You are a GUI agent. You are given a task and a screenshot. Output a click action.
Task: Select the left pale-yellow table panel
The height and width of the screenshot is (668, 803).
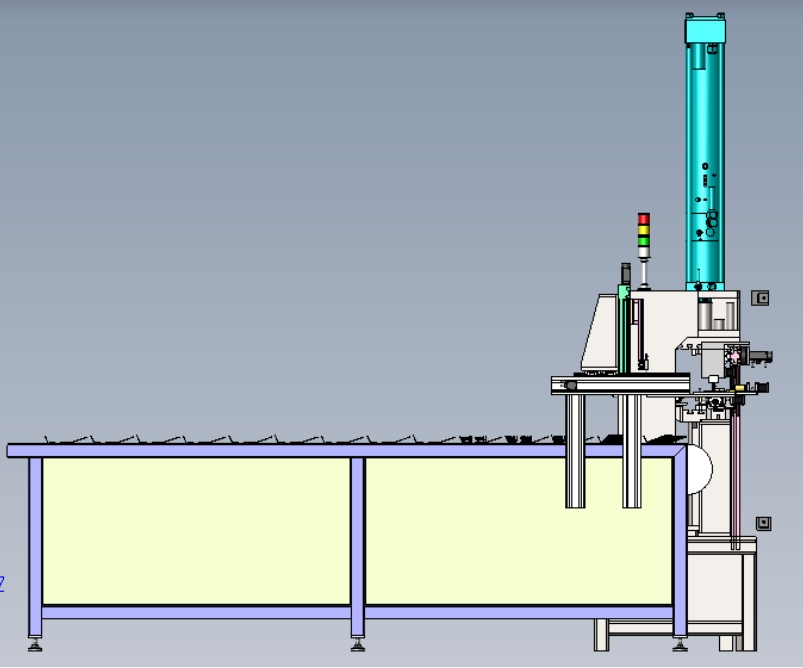point(196,531)
